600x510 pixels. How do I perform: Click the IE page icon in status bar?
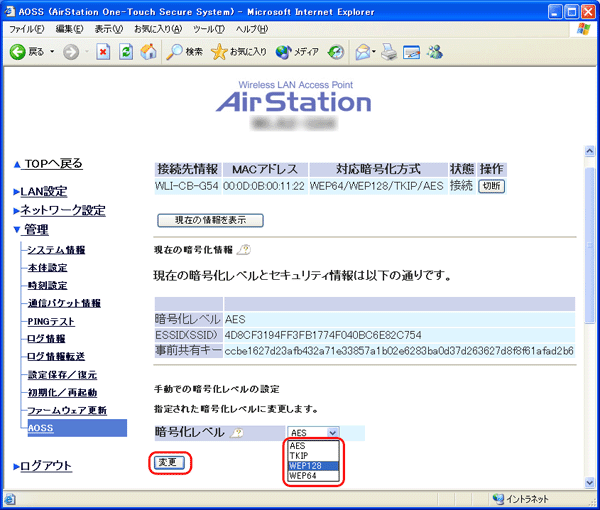(x=10, y=499)
